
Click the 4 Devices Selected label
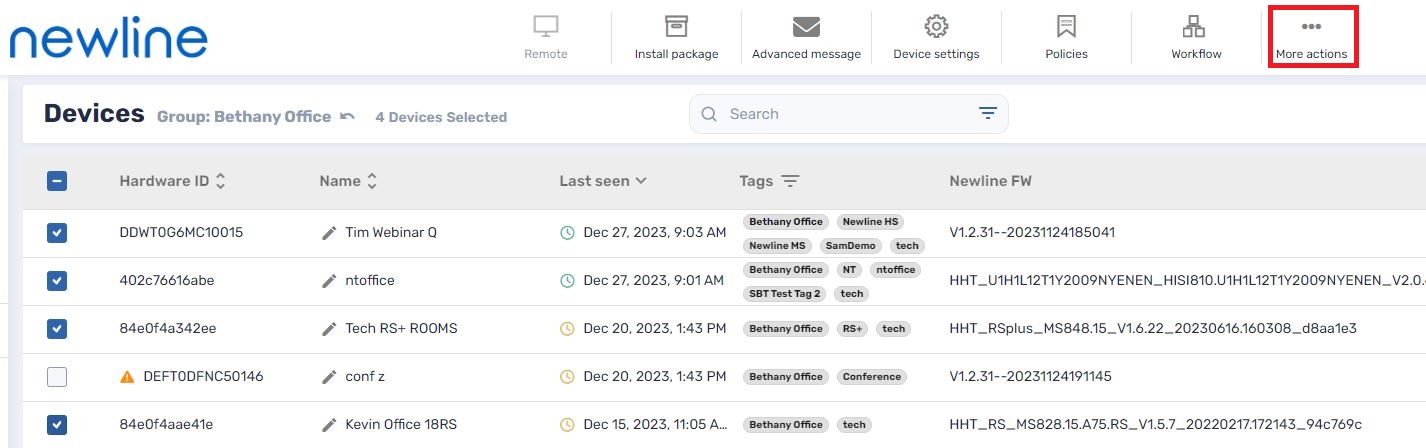(x=441, y=117)
